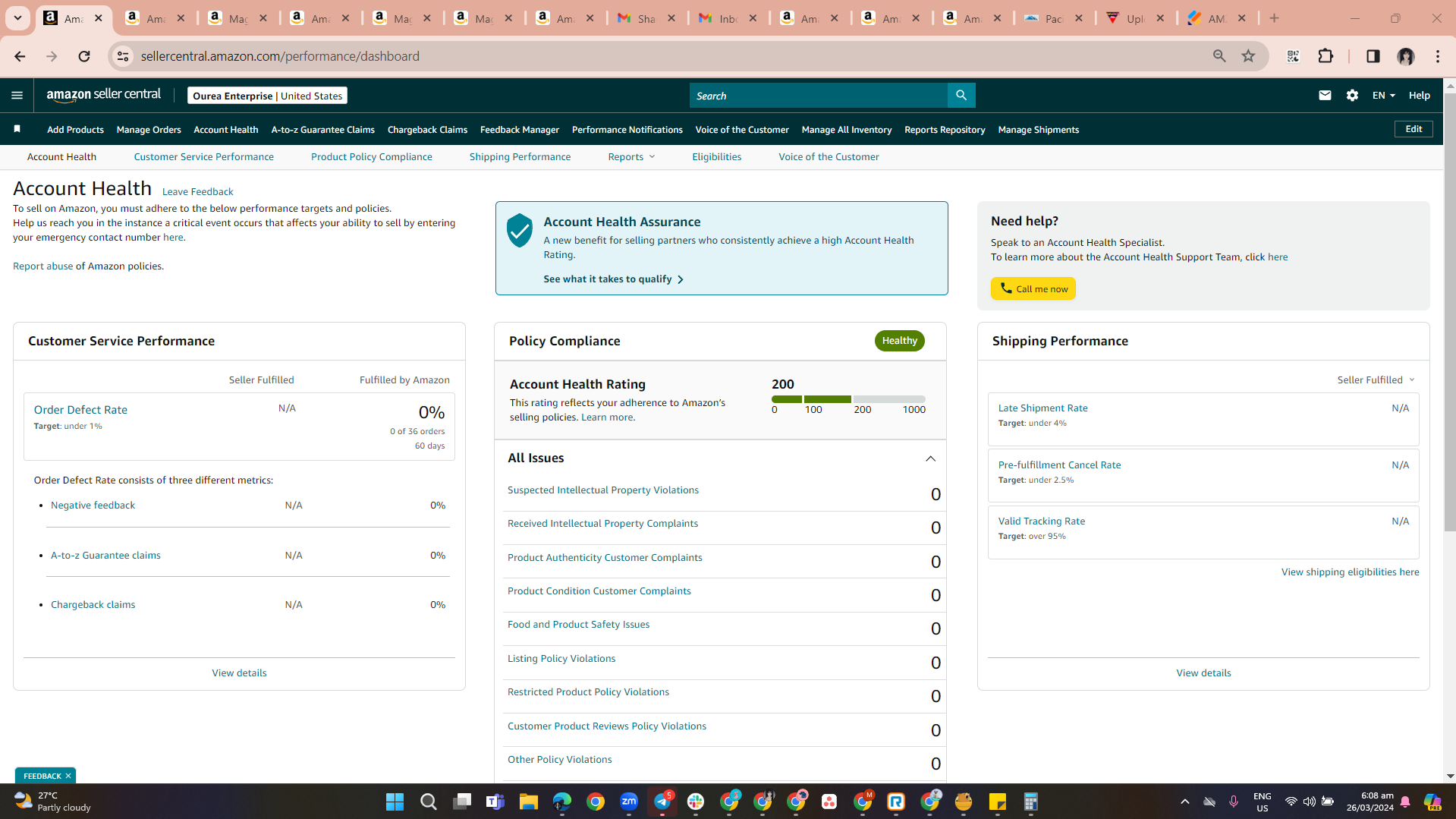Open the Ourea Enterprise account switcher
The image size is (1456, 819).
[x=267, y=96]
